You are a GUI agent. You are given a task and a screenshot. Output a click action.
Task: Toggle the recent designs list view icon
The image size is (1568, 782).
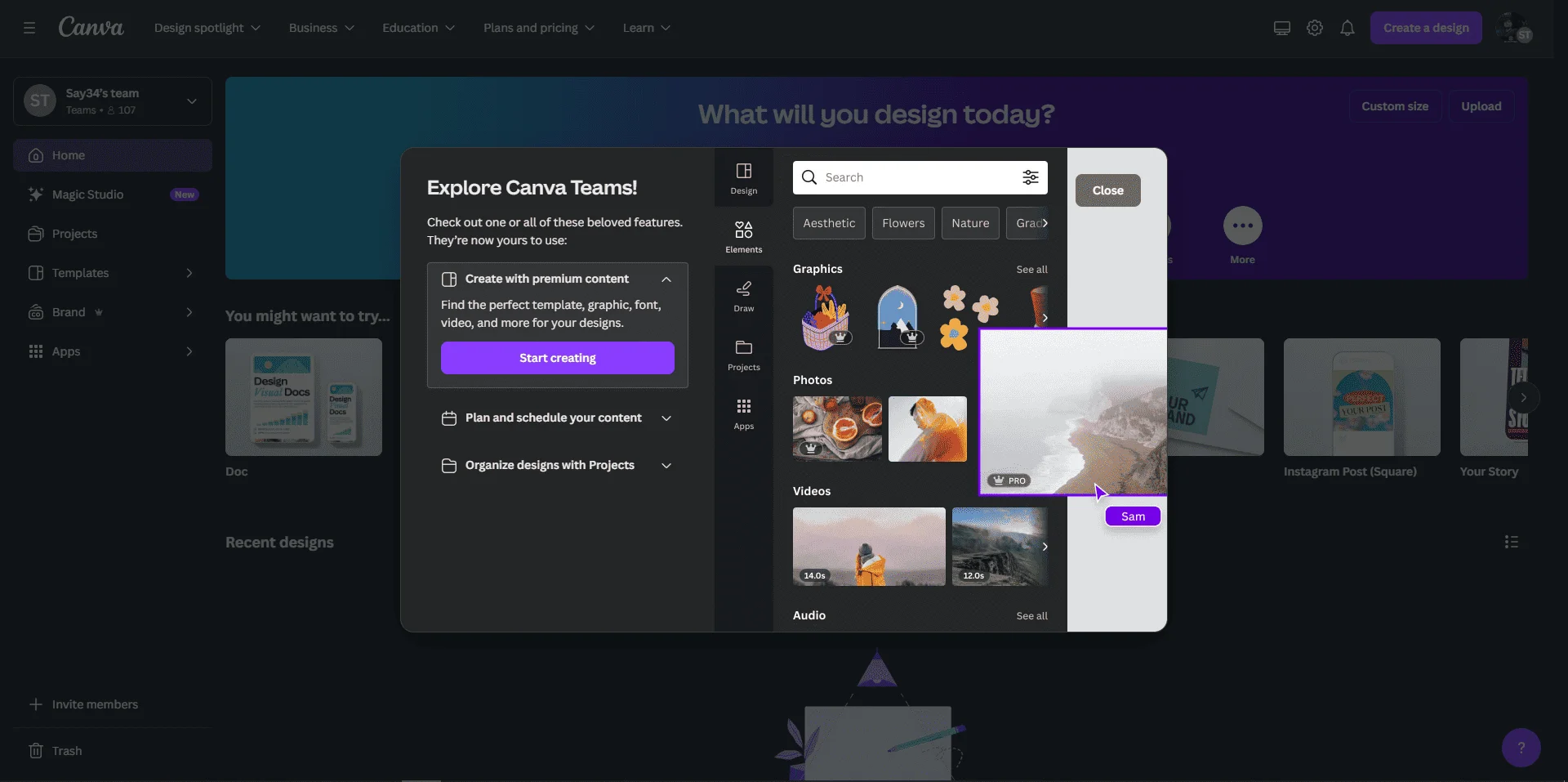[x=1512, y=542]
